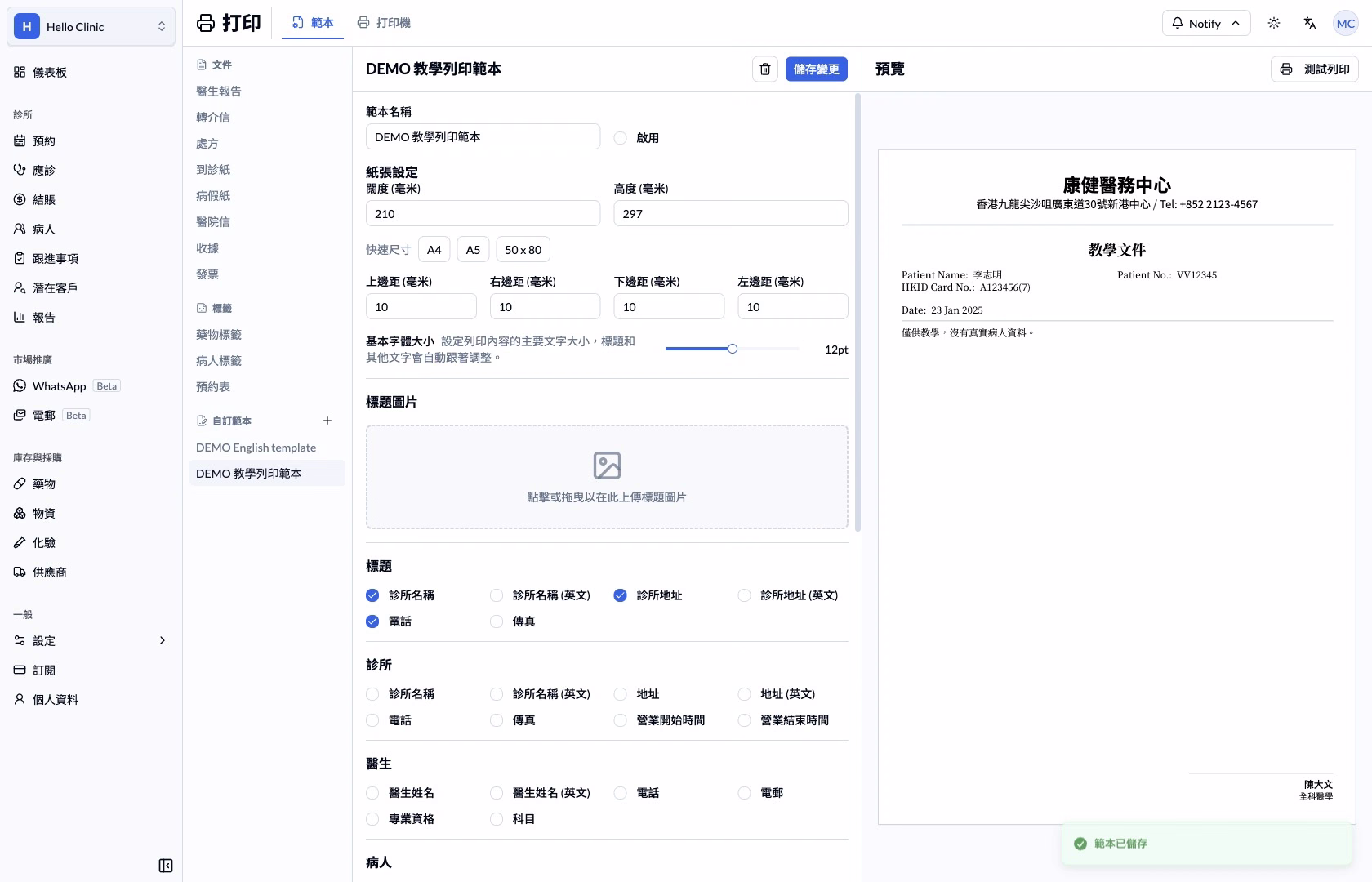The height and width of the screenshot is (882, 1372).
Task: Click the 預約 calendar icon
Action: [x=20, y=140]
